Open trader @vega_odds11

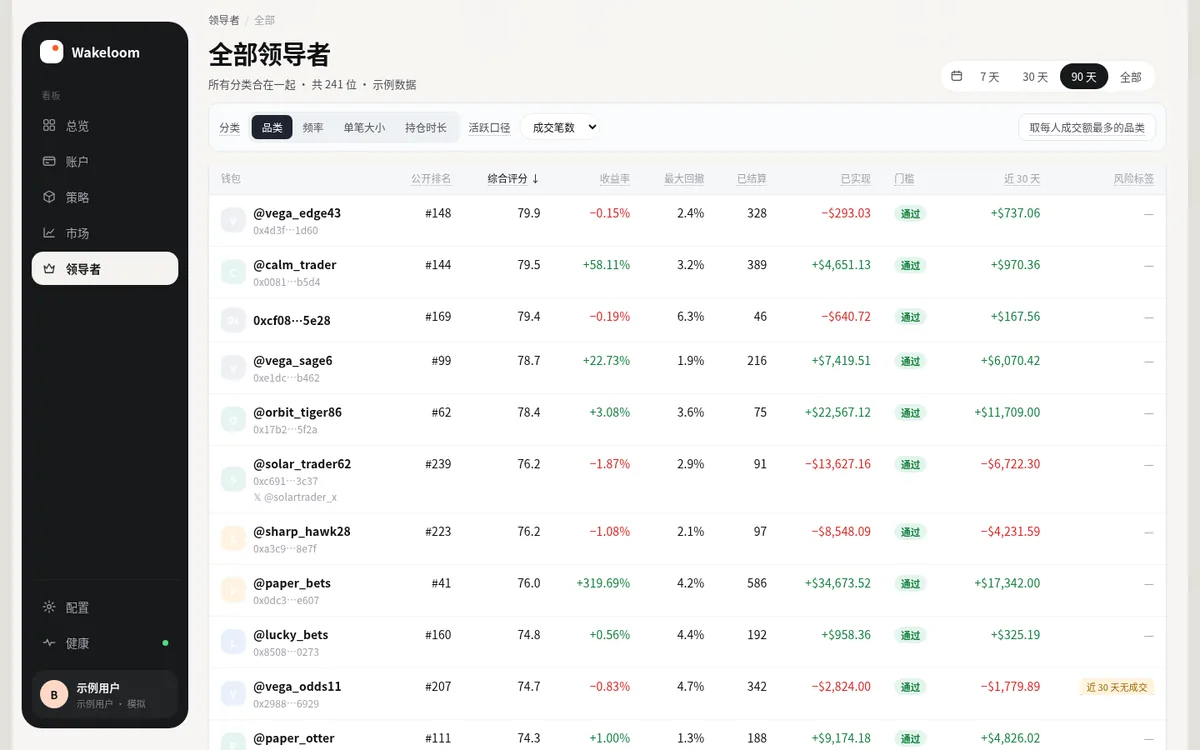pyautogui.click(x=297, y=687)
